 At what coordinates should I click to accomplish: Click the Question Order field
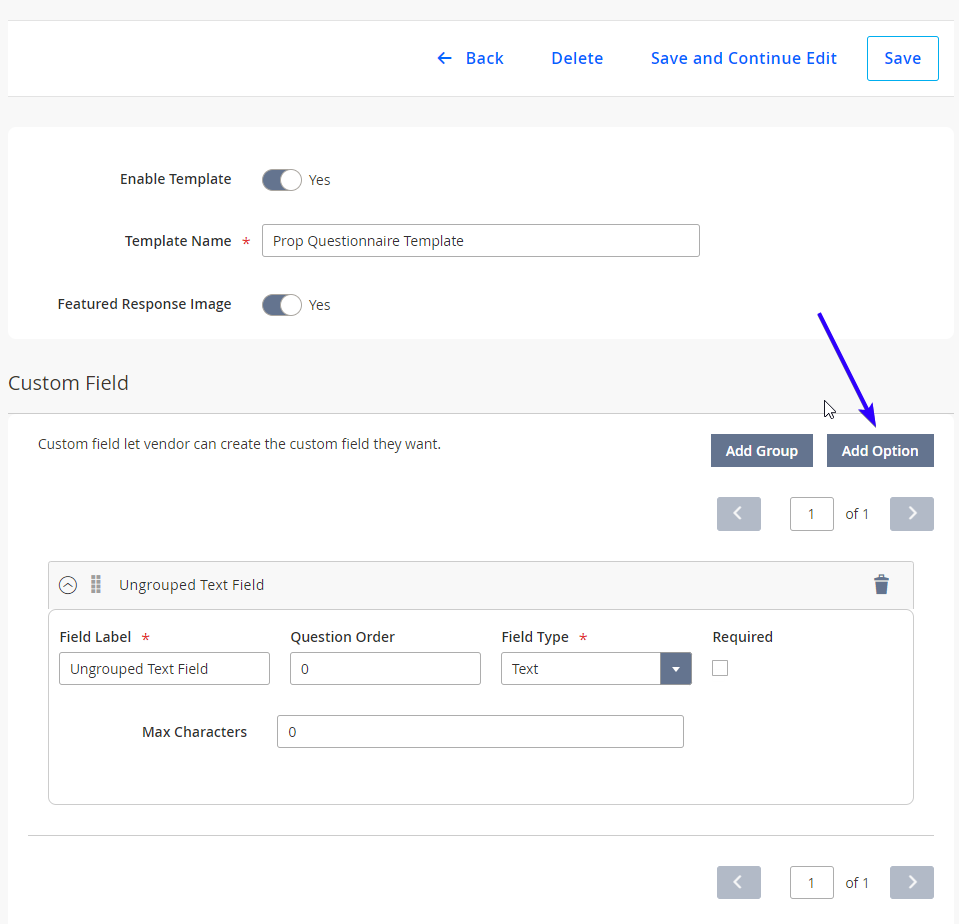[x=385, y=668]
